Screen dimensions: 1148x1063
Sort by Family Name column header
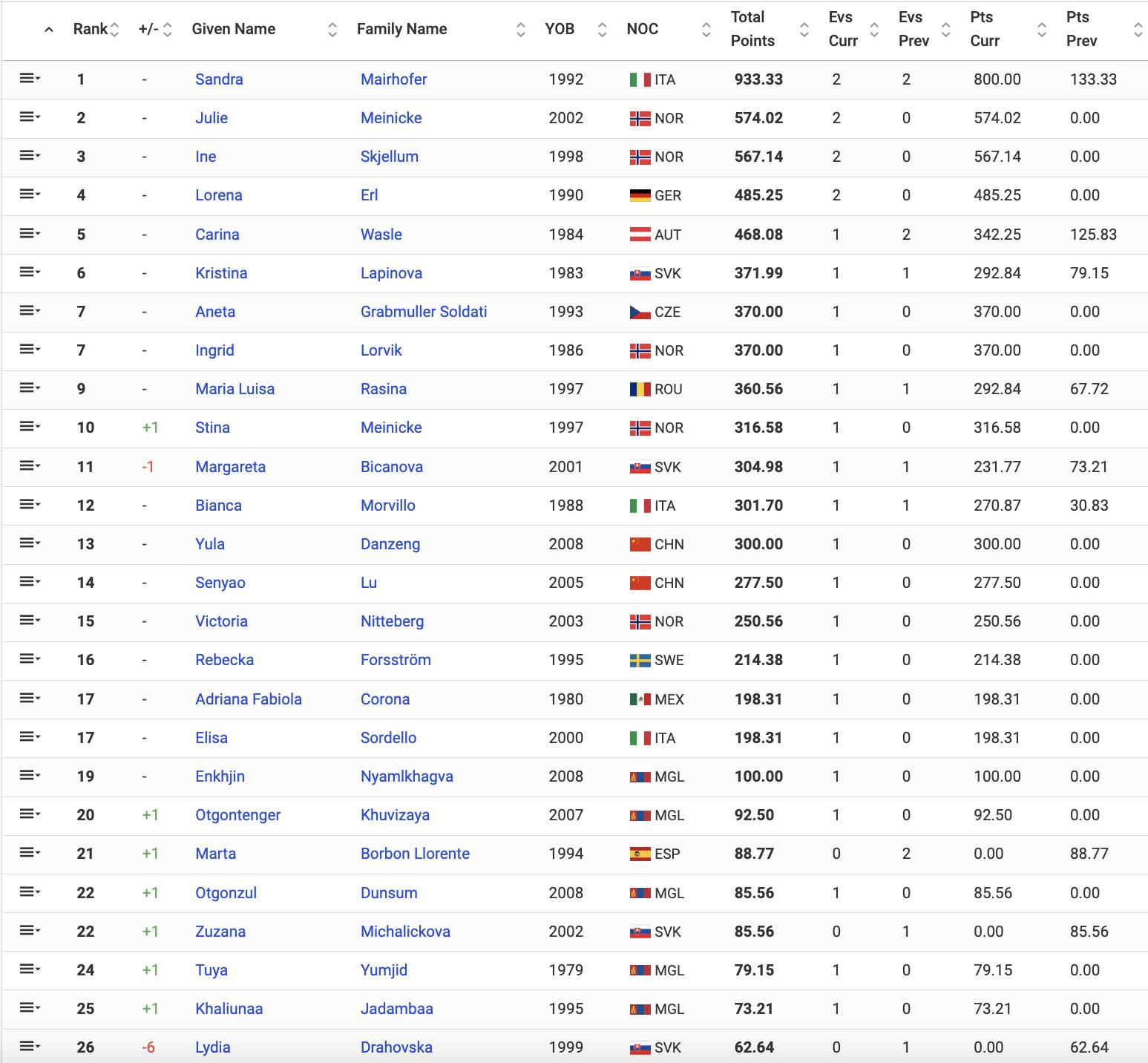pos(401,29)
